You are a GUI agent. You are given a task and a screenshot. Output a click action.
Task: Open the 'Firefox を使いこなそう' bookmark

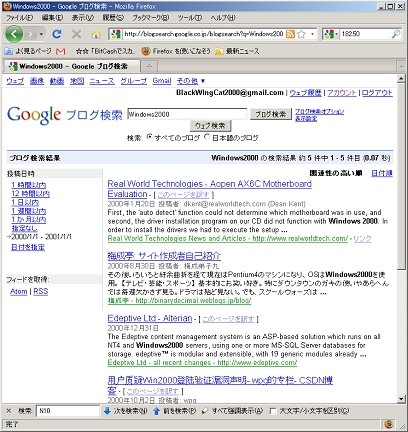coord(176,51)
